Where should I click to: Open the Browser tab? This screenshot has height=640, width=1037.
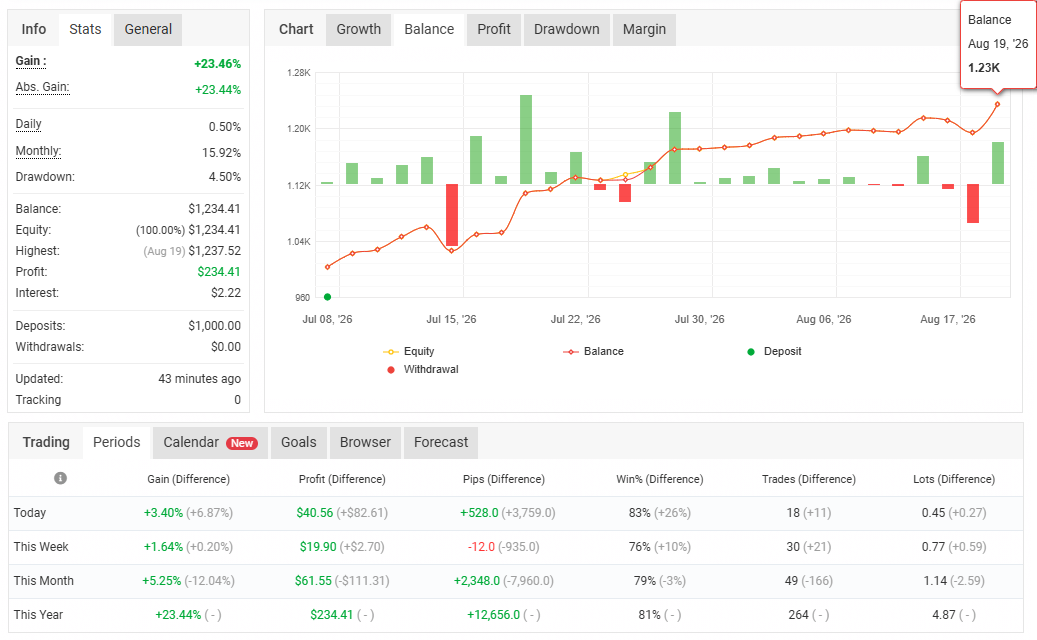click(365, 442)
